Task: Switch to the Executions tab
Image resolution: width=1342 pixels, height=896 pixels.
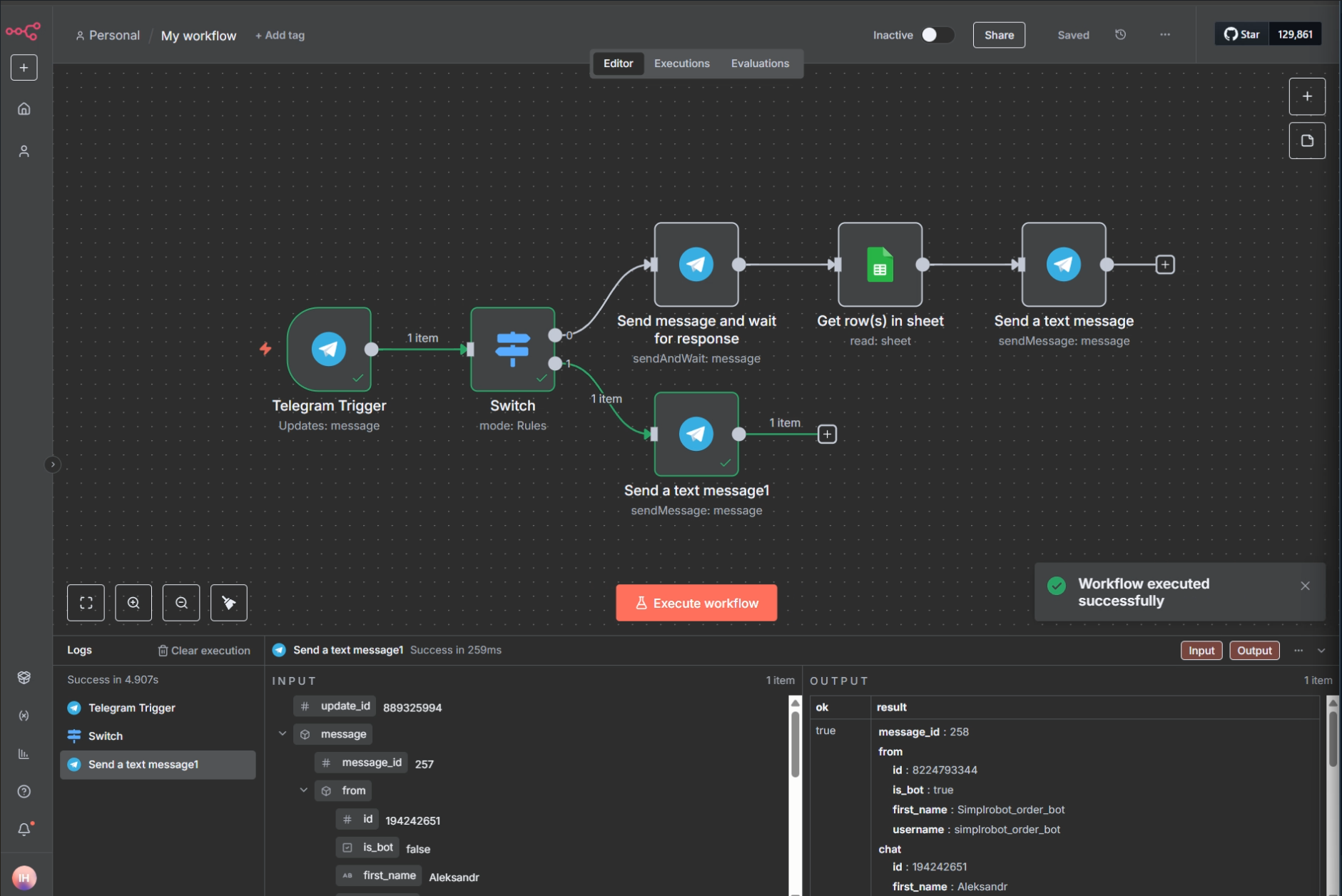Action: pyautogui.click(x=681, y=63)
